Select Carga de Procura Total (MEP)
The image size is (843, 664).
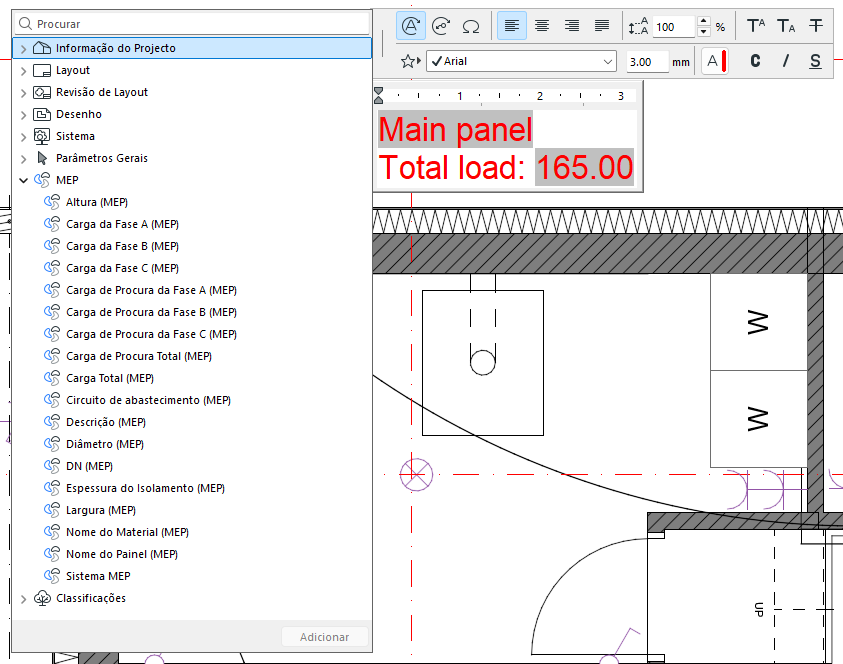pyautogui.click(x=139, y=356)
